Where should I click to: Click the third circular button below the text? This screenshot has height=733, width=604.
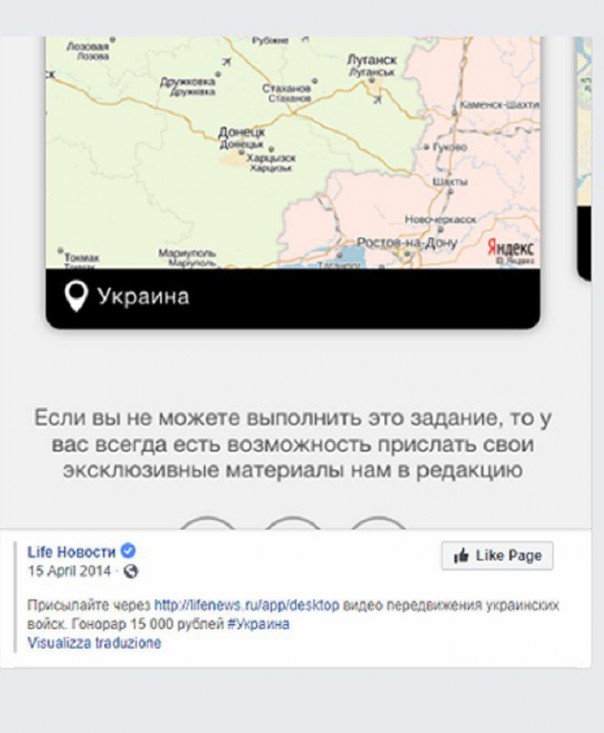(378, 523)
